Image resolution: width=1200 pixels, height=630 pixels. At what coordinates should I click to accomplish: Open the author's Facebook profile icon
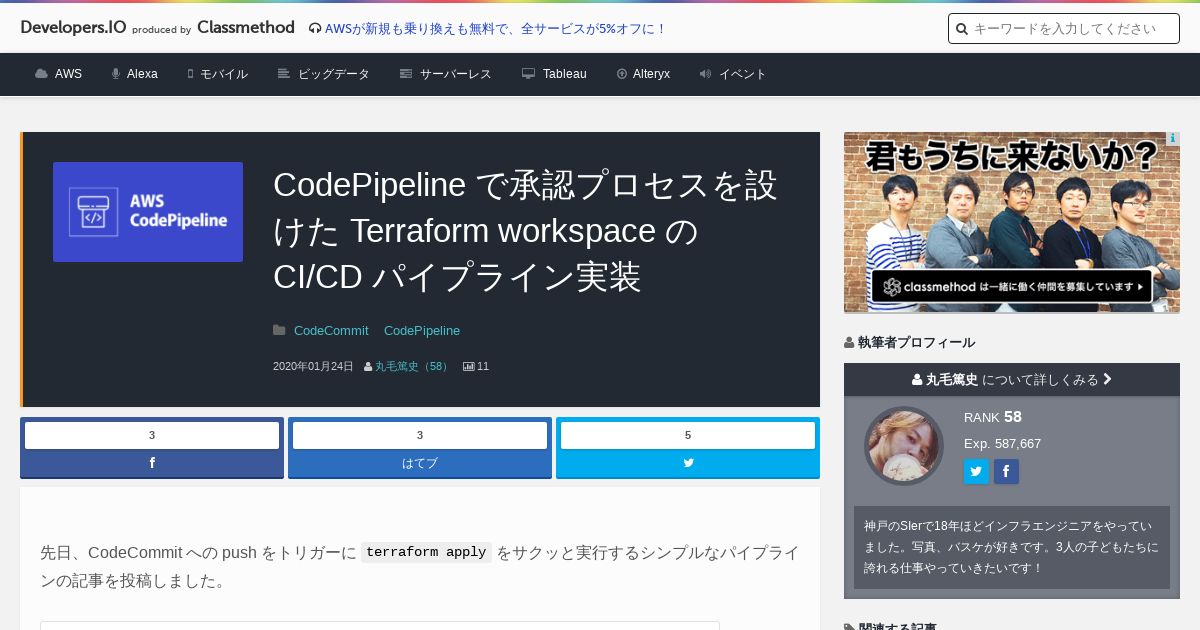(1006, 472)
